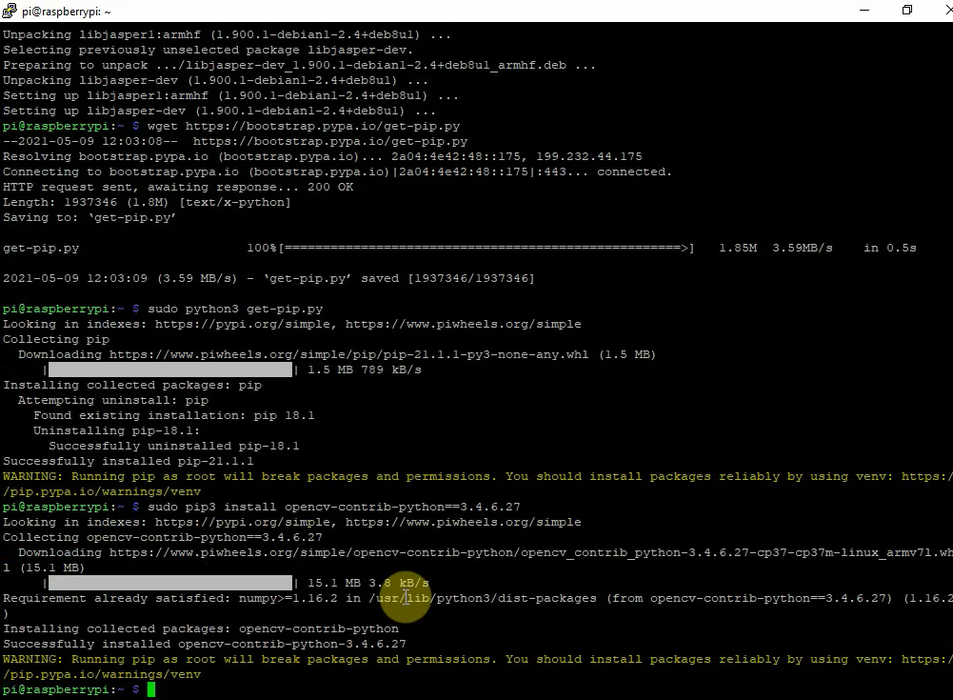Screen dimensions: 953x700
Task: Click the 'sudo pip3 install opencv-contrib-python==3.4.6.27' command
Action: pos(334,507)
